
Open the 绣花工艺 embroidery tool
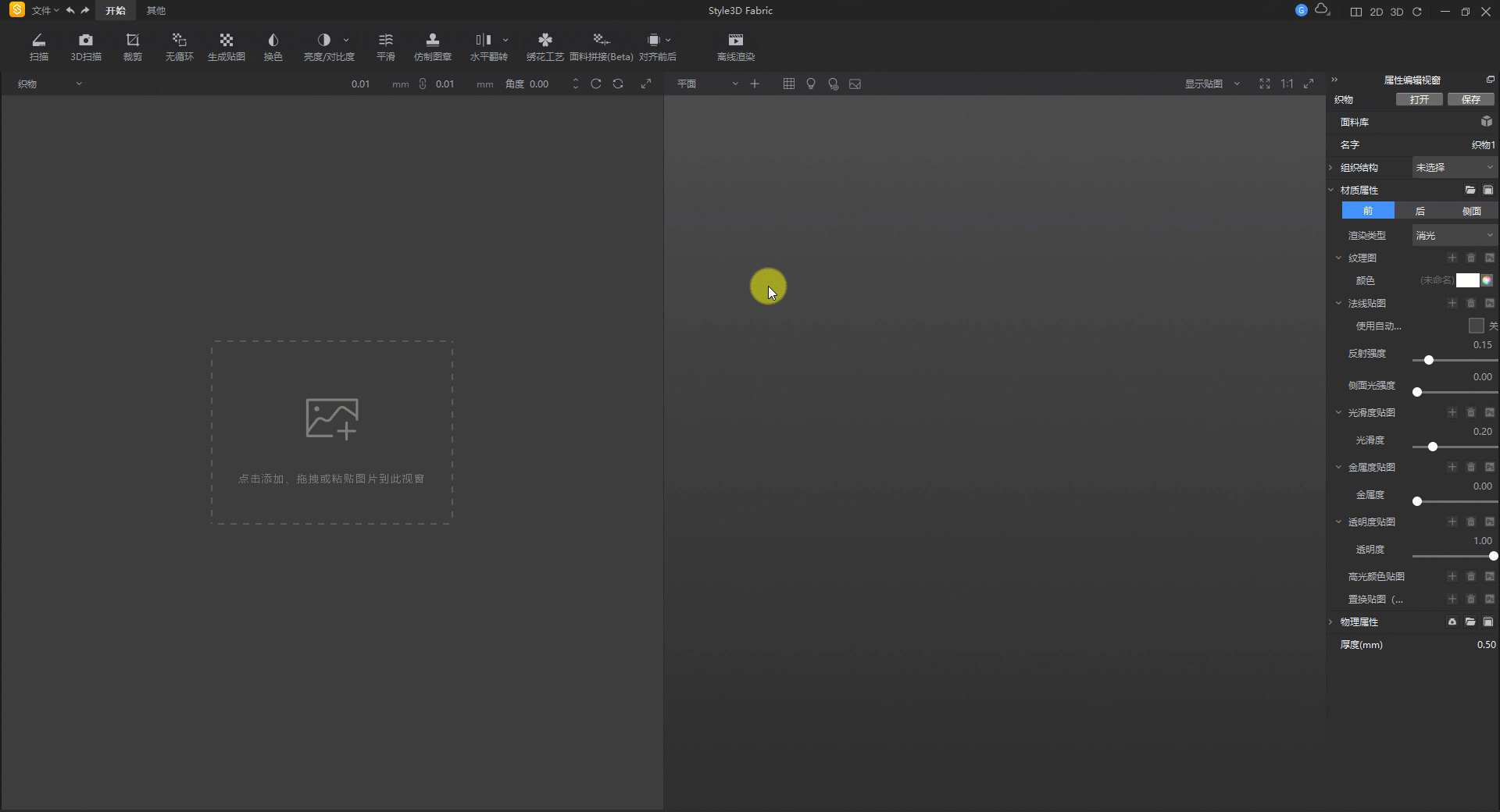pyautogui.click(x=545, y=46)
